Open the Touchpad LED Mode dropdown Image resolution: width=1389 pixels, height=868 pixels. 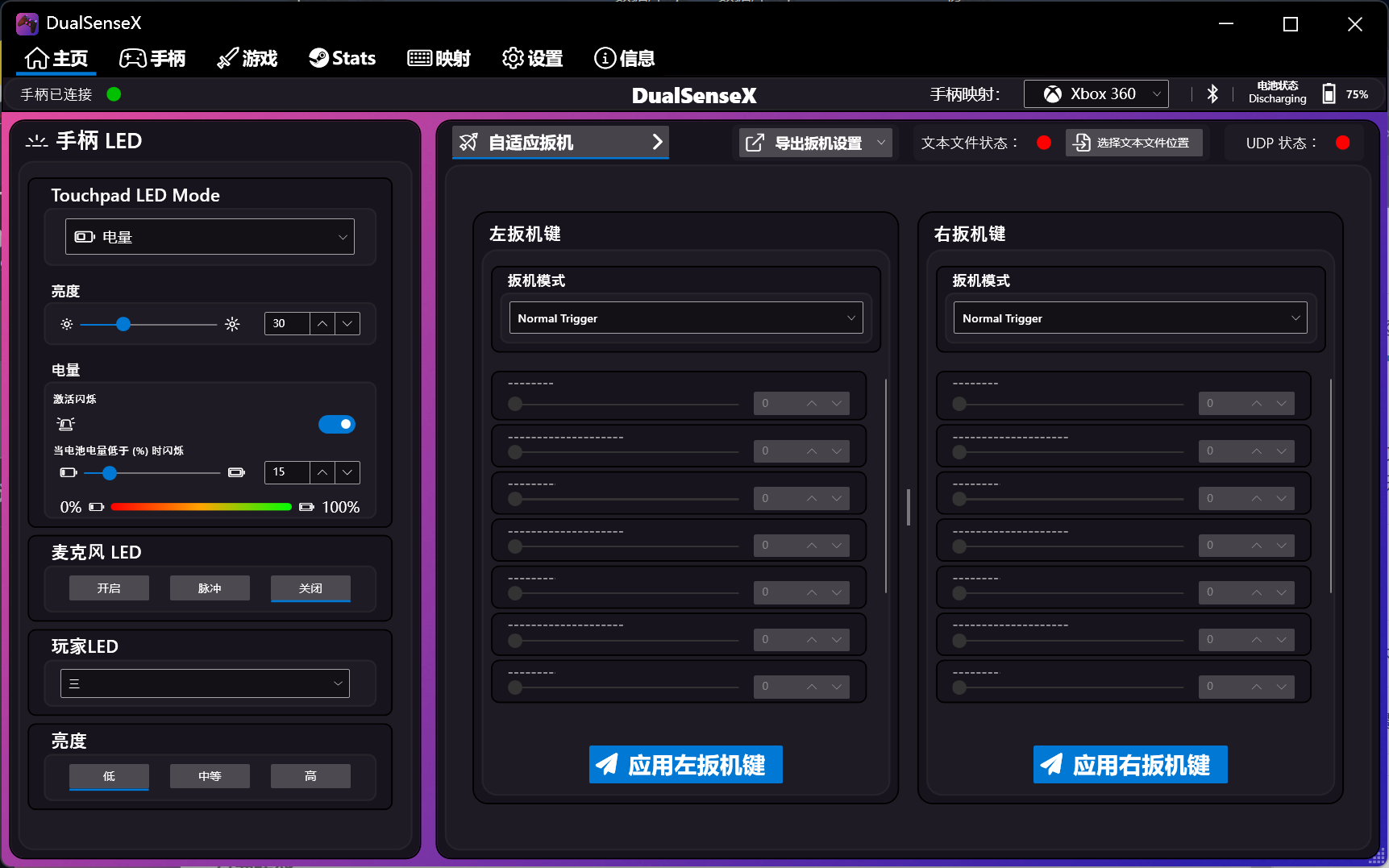tap(210, 237)
